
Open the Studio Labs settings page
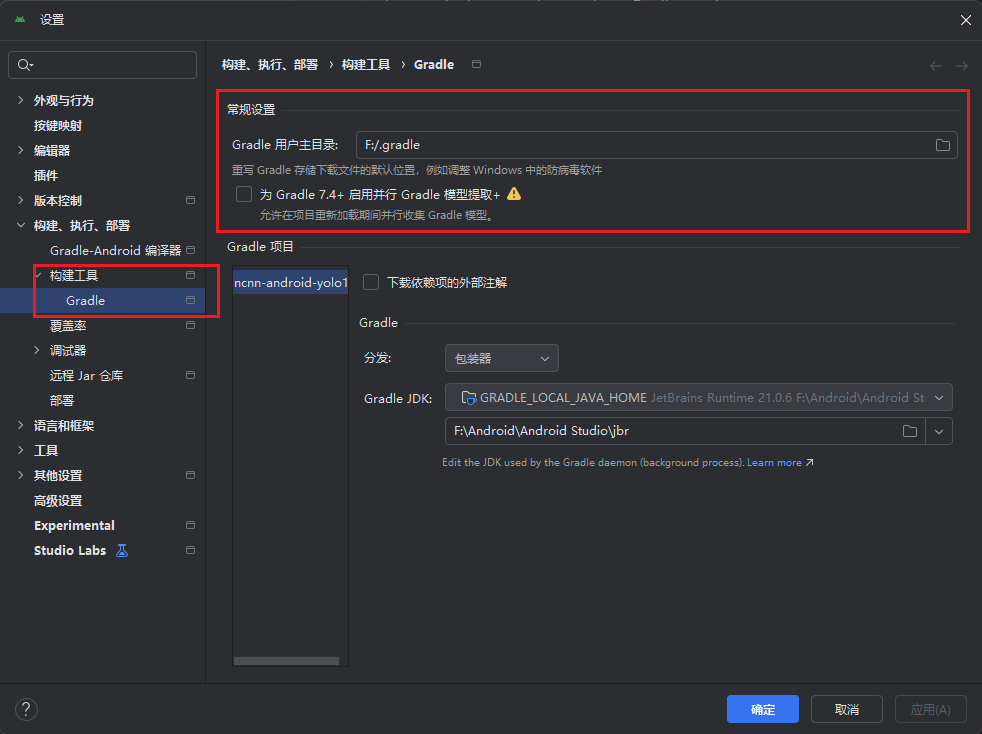(70, 550)
